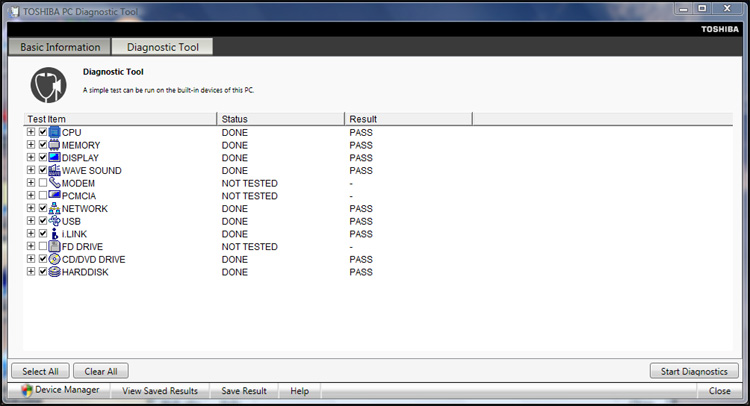Expand the HARDDISK tree node
750x406 pixels.
pos(31,271)
